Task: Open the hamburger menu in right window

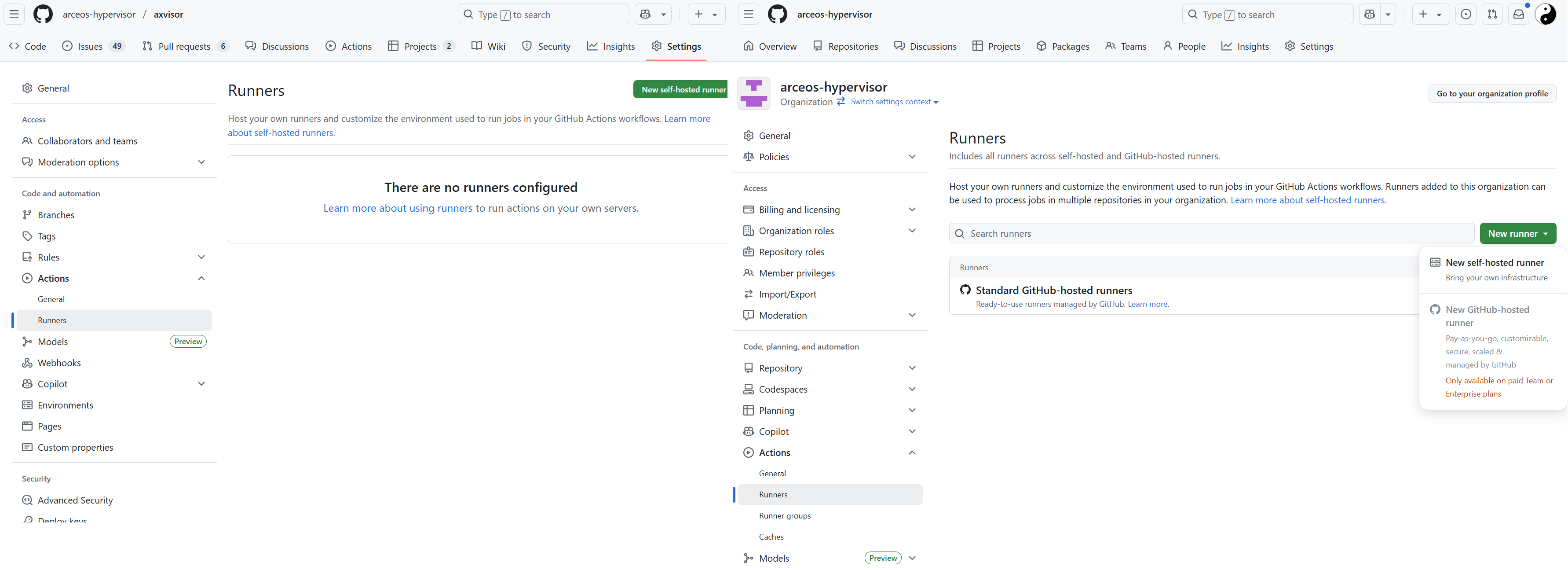Action: click(x=748, y=14)
